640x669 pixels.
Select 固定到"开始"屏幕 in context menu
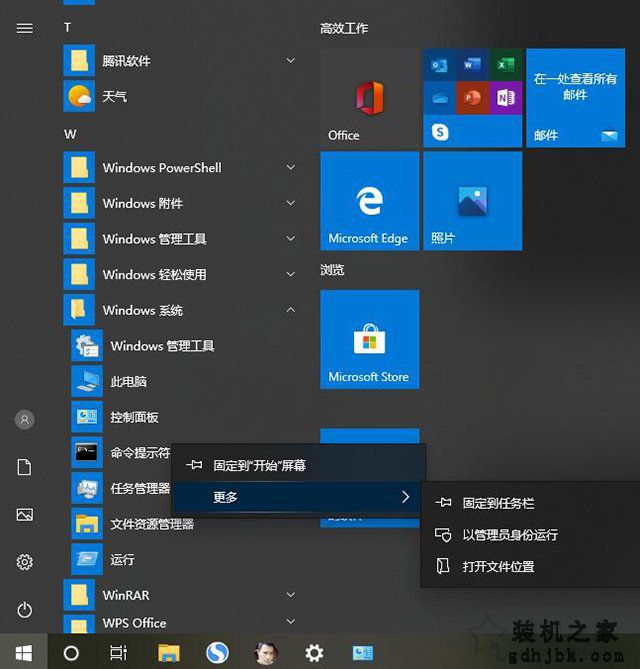pyautogui.click(x=299, y=465)
